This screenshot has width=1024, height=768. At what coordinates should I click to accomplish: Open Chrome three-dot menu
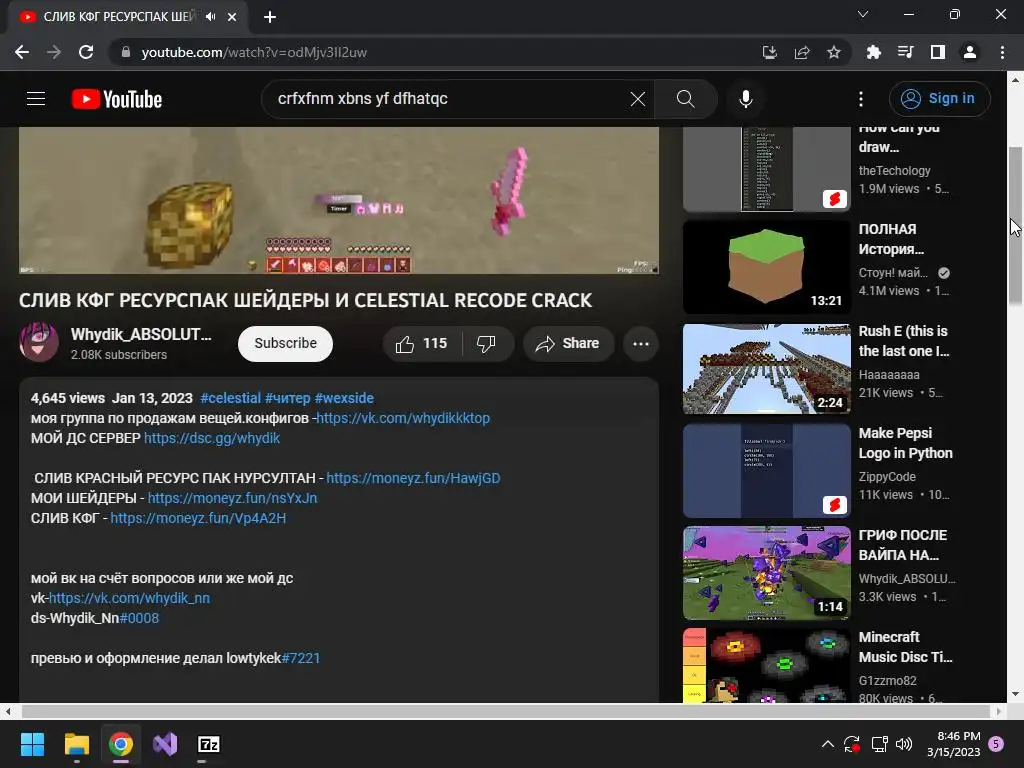1002,52
